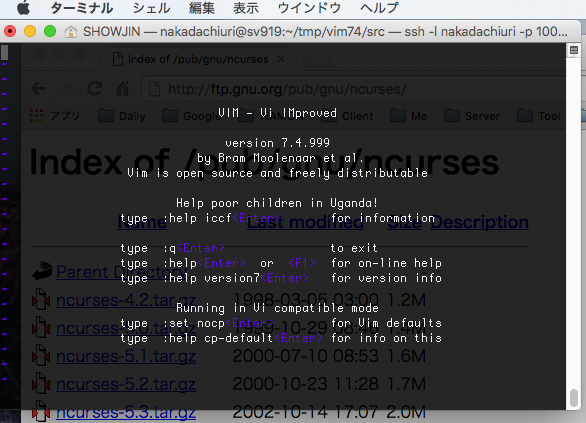586x423 pixels.
Task: Click the split pane icon in Terminal
Action: pos(574,50)
